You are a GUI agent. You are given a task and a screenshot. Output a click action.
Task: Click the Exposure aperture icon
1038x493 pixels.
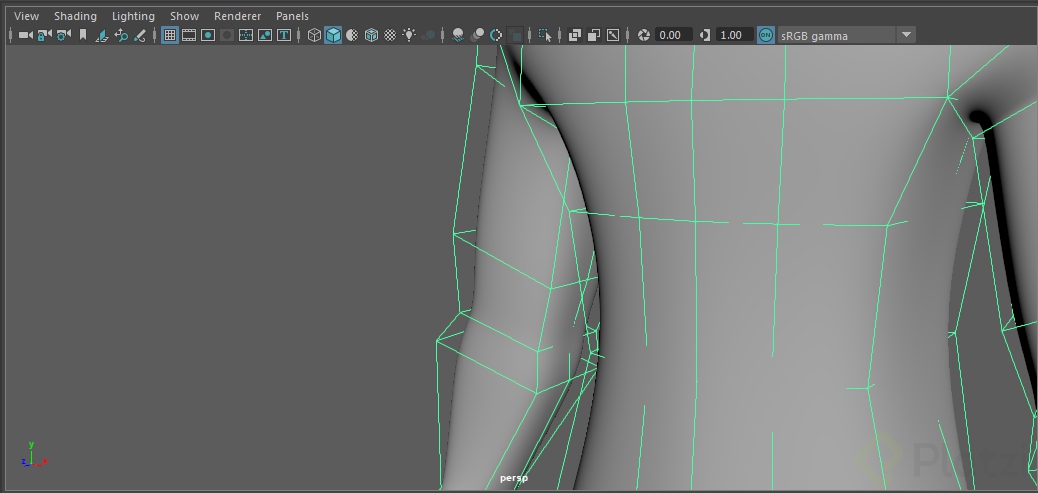coord(643,35)
